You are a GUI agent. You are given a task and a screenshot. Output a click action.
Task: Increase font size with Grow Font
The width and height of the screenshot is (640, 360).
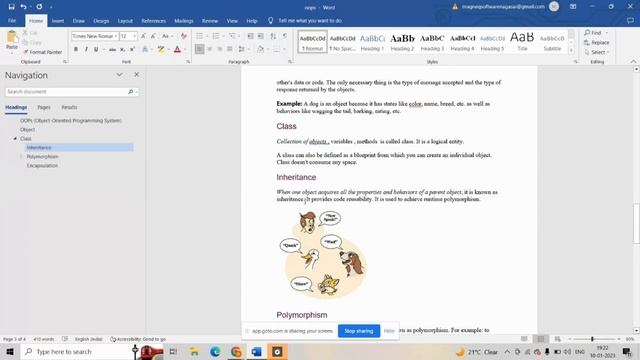pos(143,36)
